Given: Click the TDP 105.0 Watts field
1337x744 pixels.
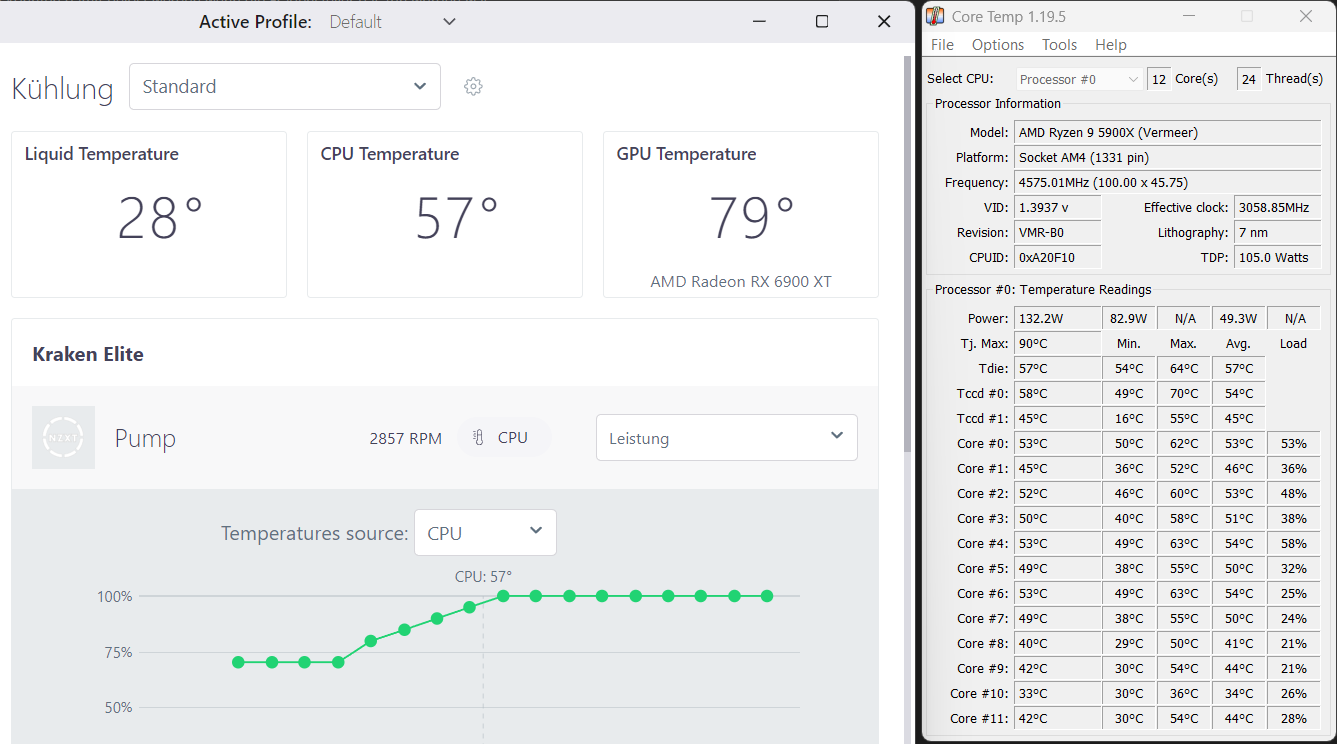Looking at the screenshot, I should click(x=1277, y=257).
